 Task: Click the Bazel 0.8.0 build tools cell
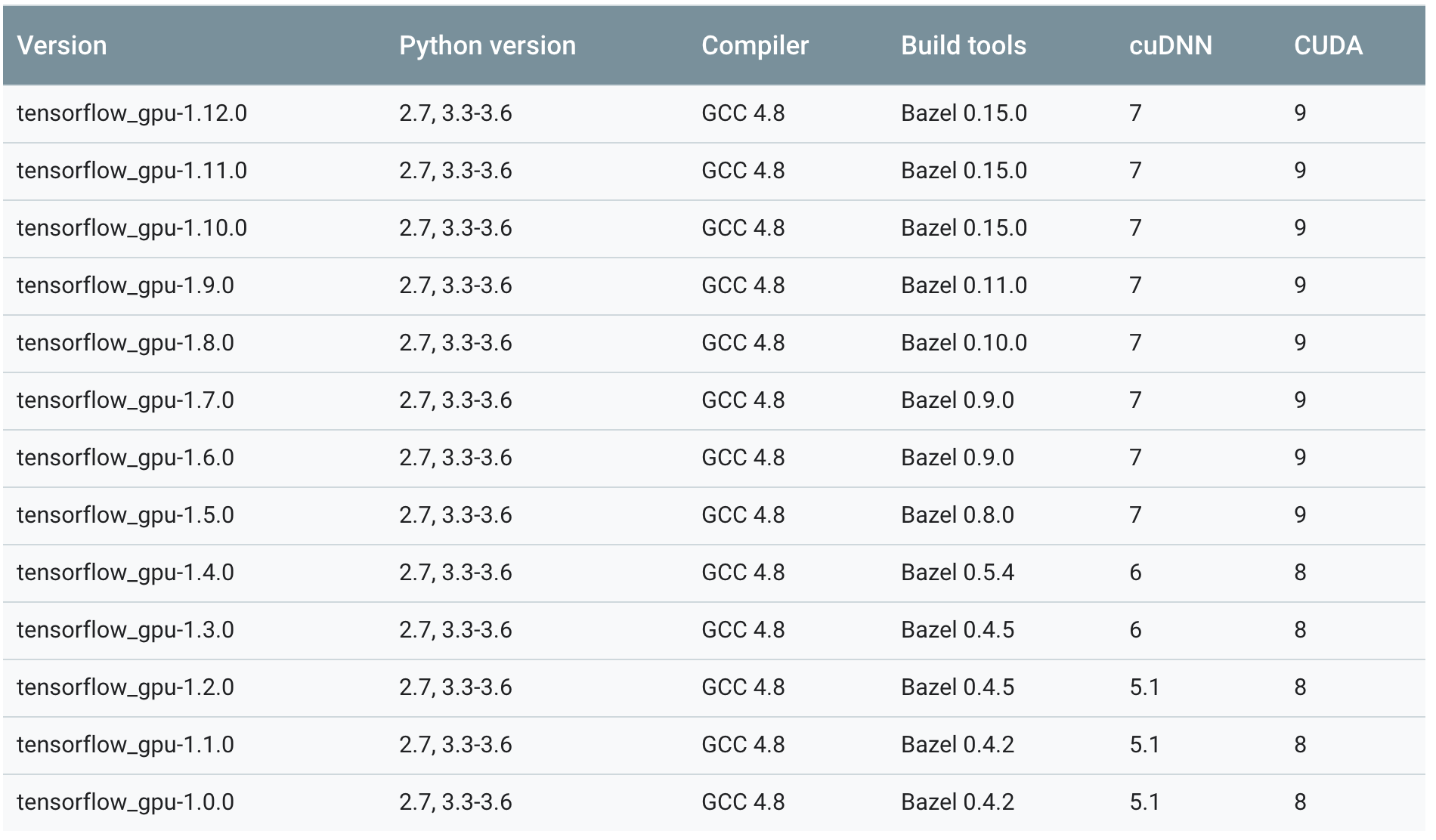pyautogui.click(x=958, y=515)
